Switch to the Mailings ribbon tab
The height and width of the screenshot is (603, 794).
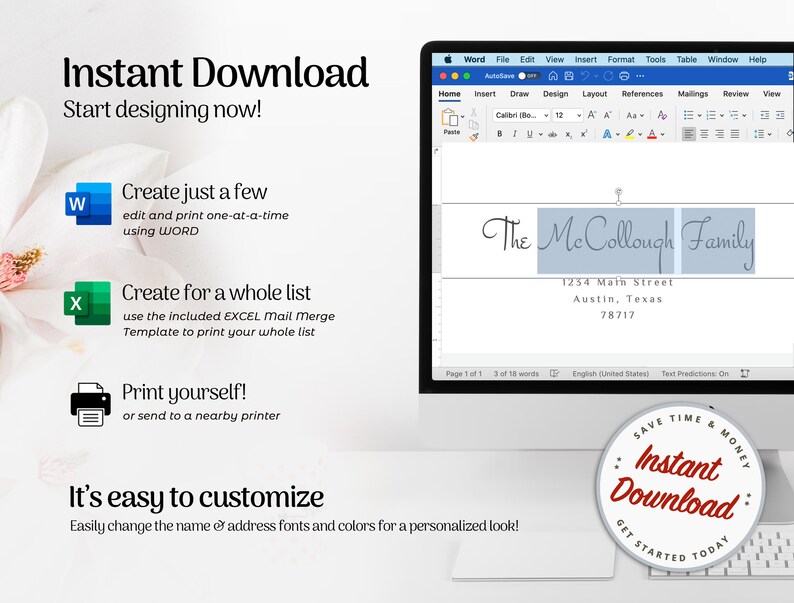pos(693,94)
